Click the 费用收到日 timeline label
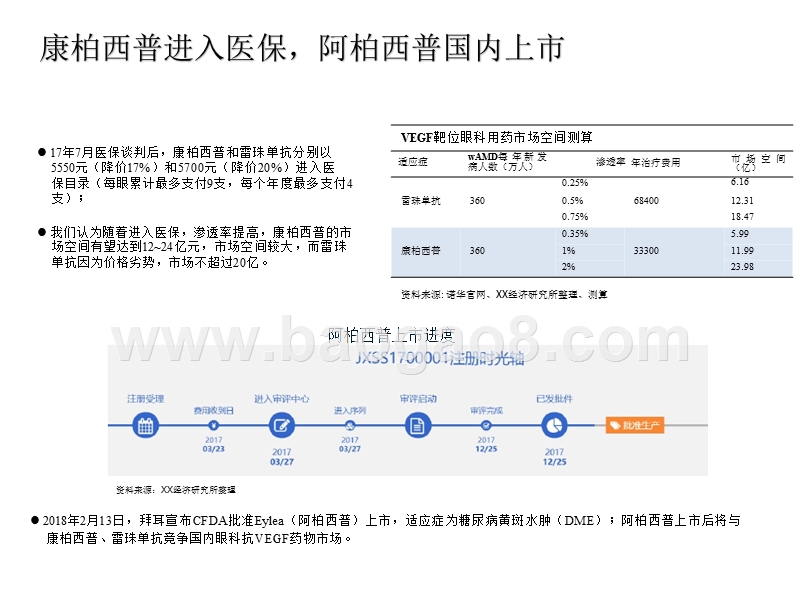The width and height of the screenshot is (800, 600). coord(214,411)
